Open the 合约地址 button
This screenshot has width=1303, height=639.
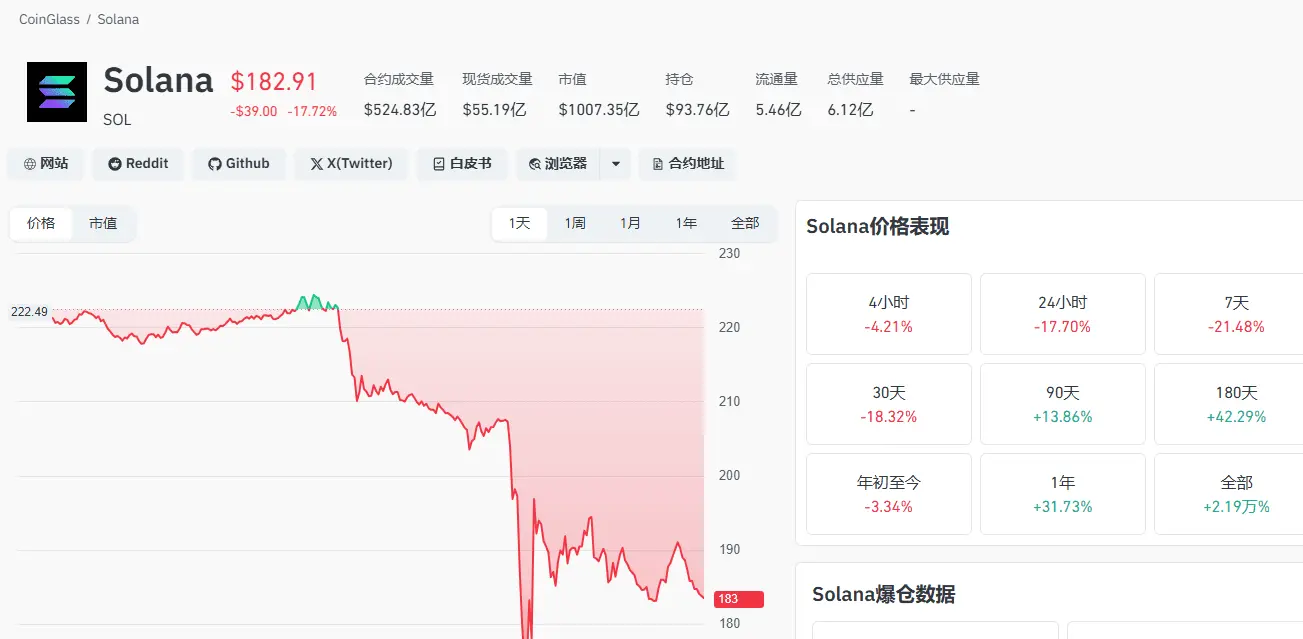point(687,164)
